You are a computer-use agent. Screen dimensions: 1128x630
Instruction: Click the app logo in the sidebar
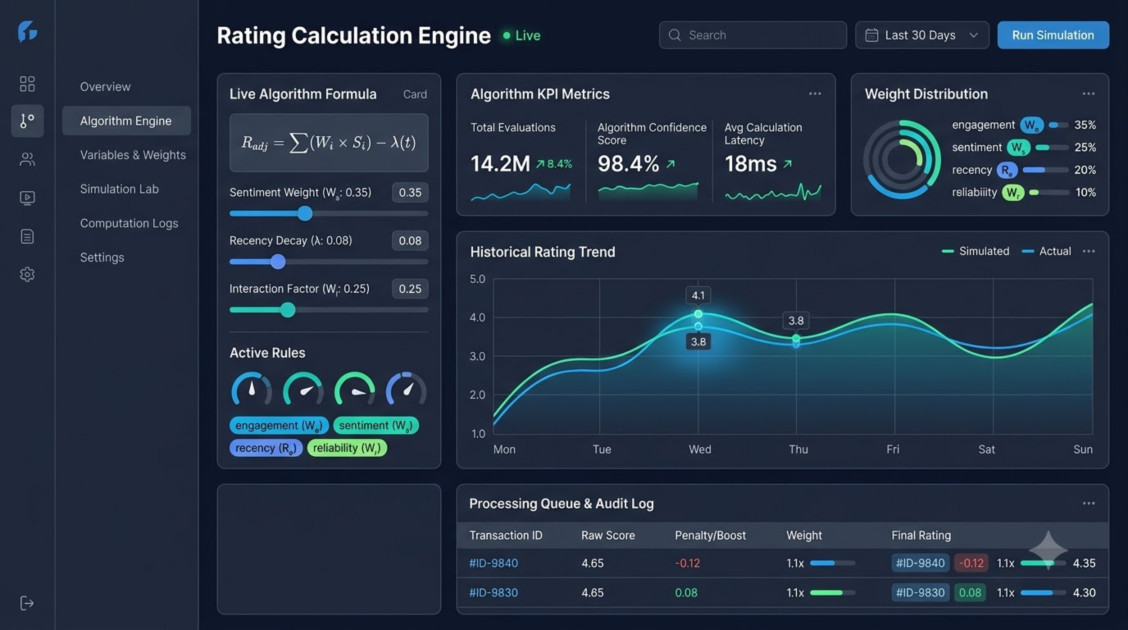click(x=27, y=32)
